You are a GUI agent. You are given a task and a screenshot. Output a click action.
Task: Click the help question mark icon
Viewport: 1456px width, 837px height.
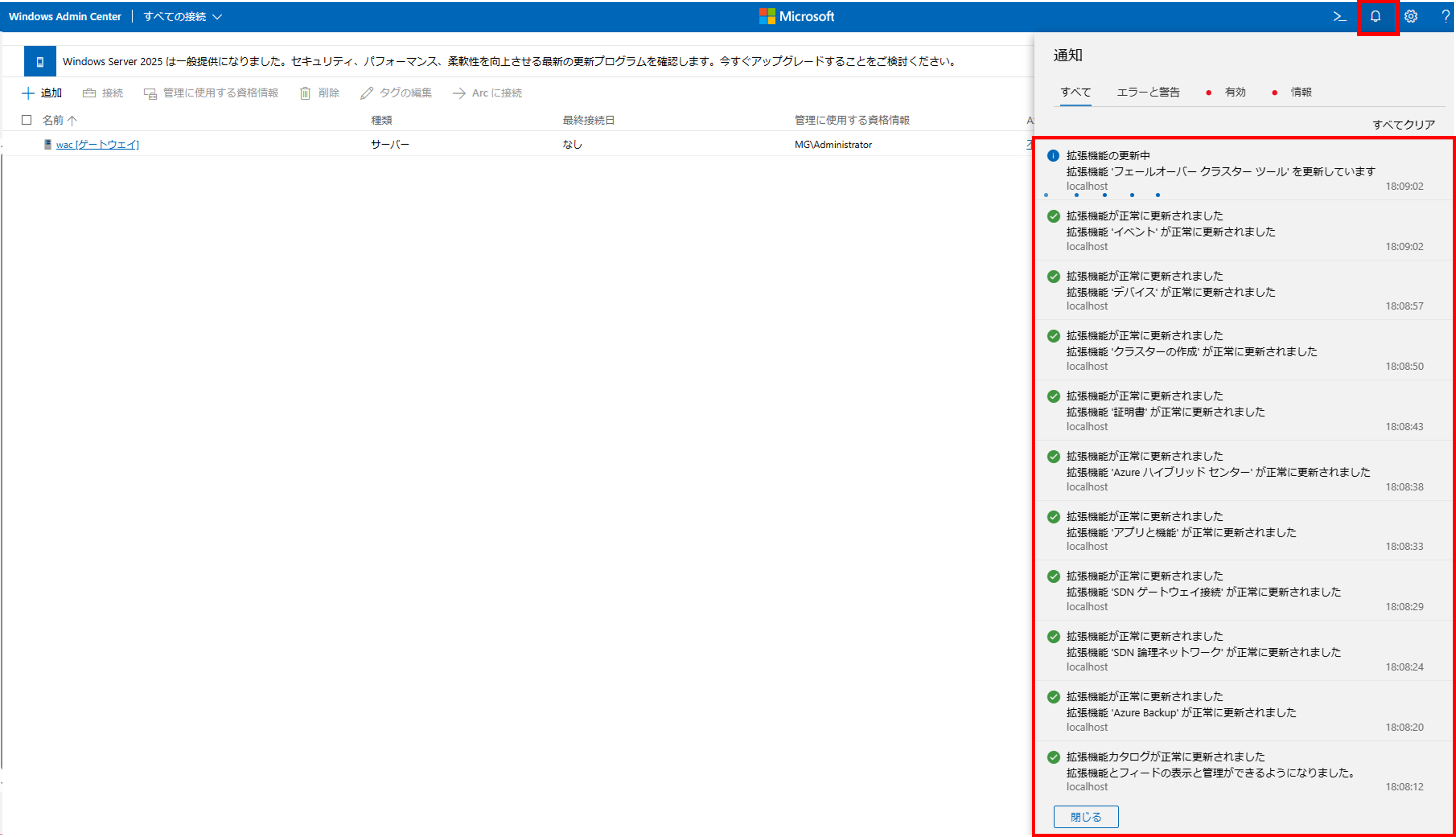(1445, 17)
